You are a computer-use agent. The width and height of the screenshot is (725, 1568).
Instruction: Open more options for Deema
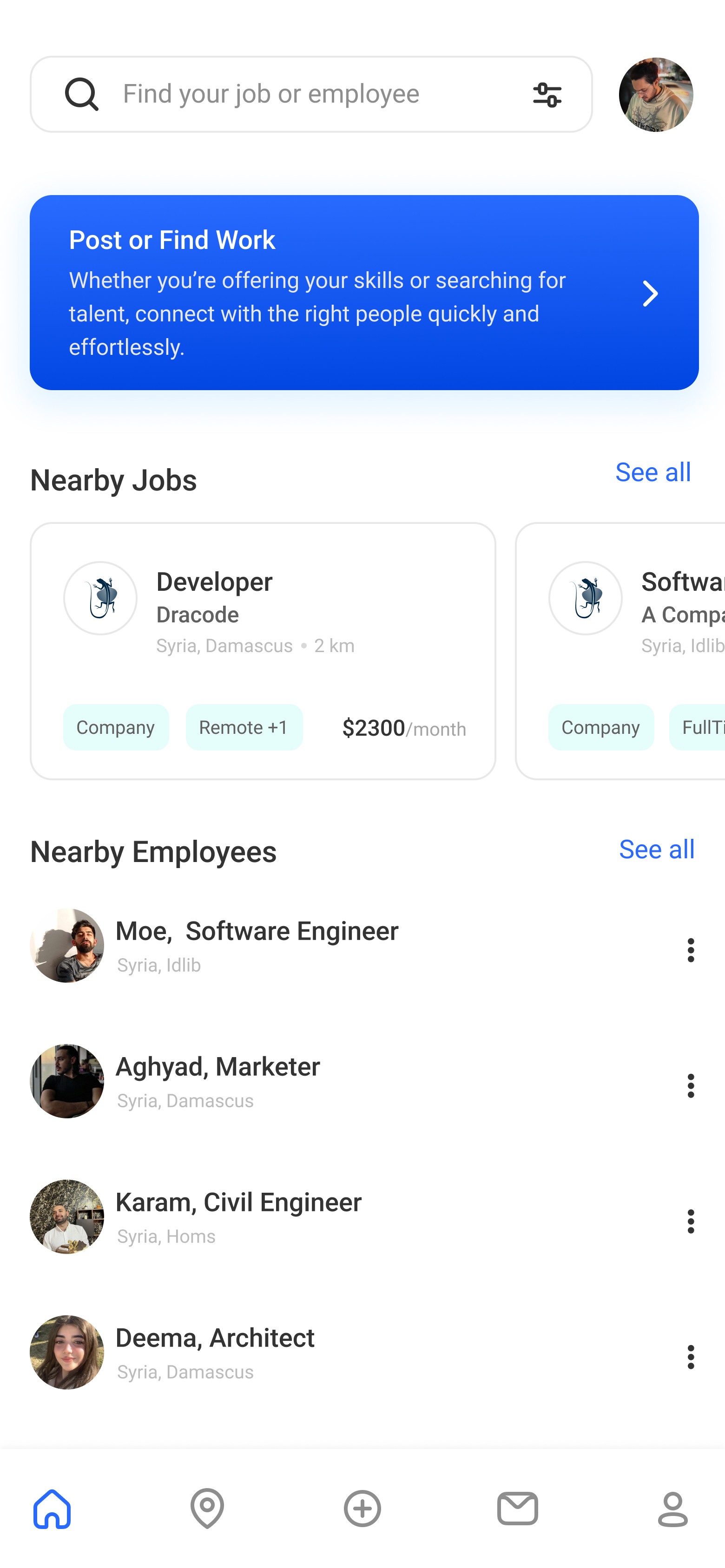point(690,1357)
